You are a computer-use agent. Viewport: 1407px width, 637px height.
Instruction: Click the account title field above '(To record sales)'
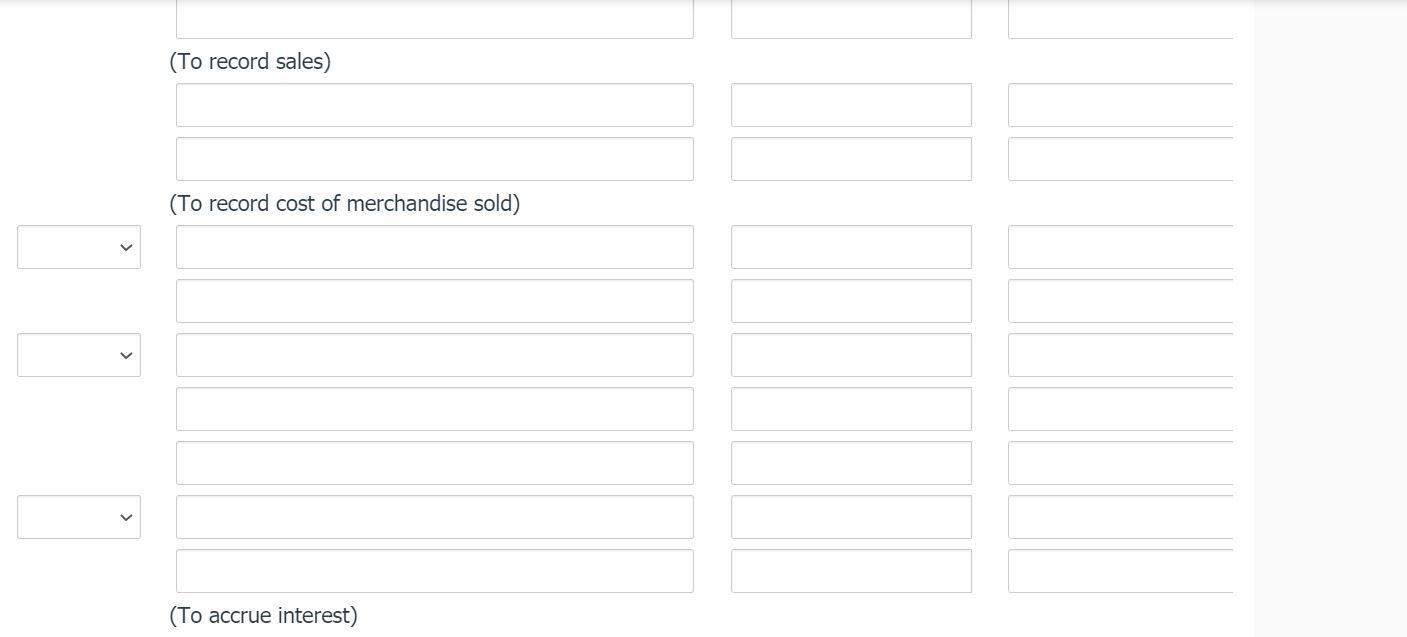point(435,15)
